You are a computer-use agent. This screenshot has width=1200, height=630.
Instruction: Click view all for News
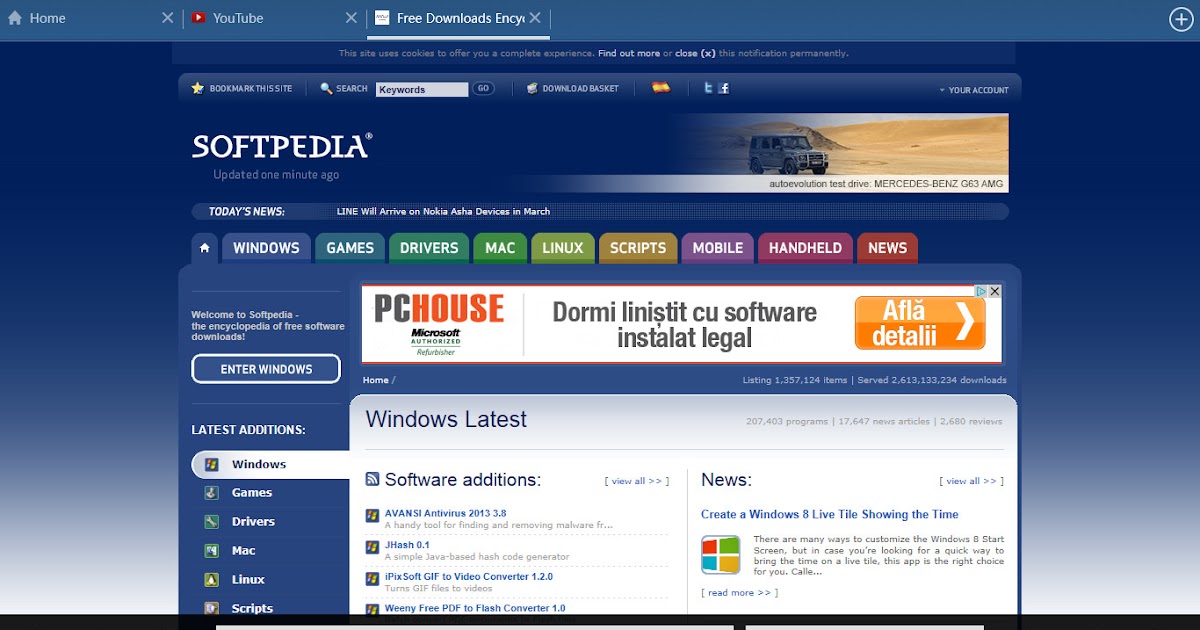pyautogui.click(x=971, y=481)
